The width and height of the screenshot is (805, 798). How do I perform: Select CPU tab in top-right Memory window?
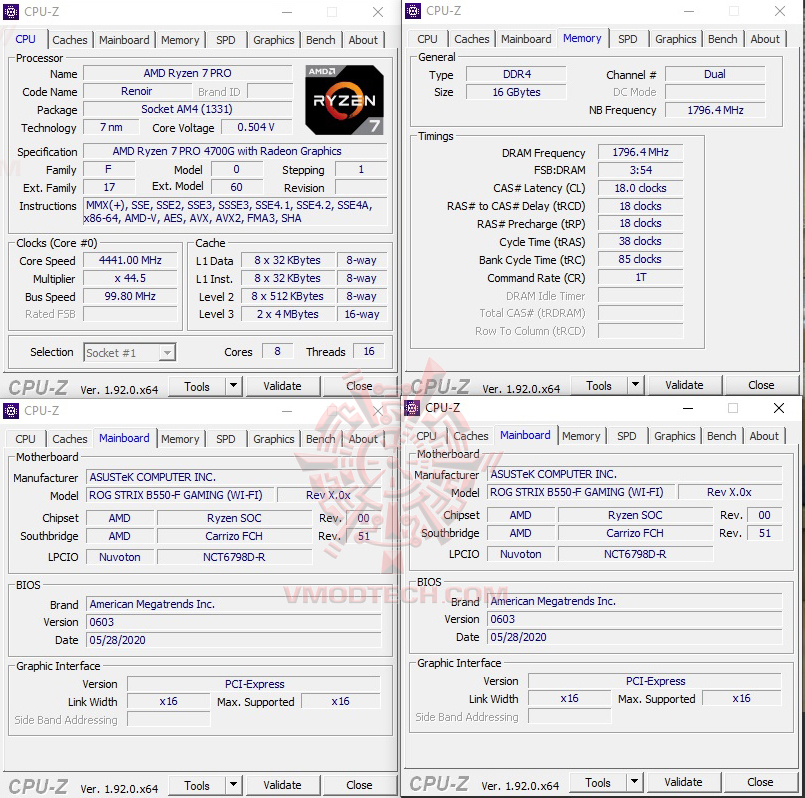(427, 39)
